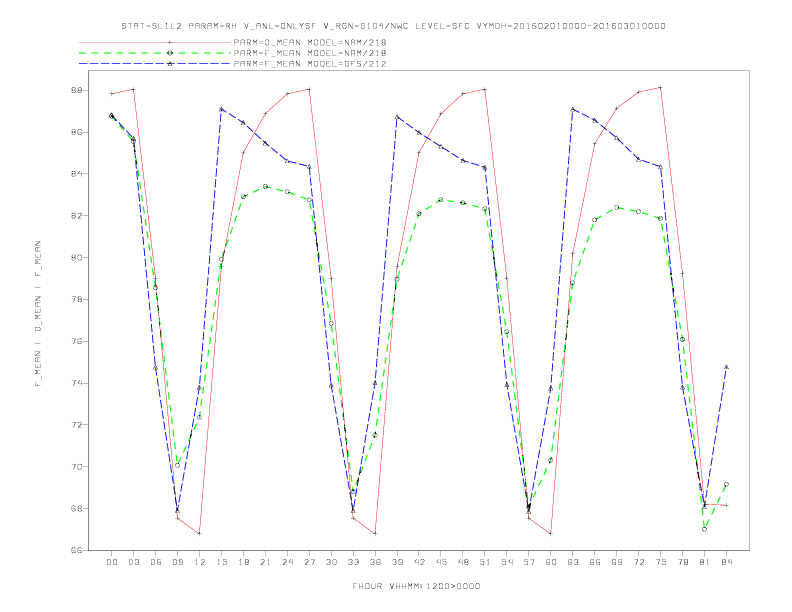
Task: Click x-axis forecast hour label 57
Action: tap(529, 562)
